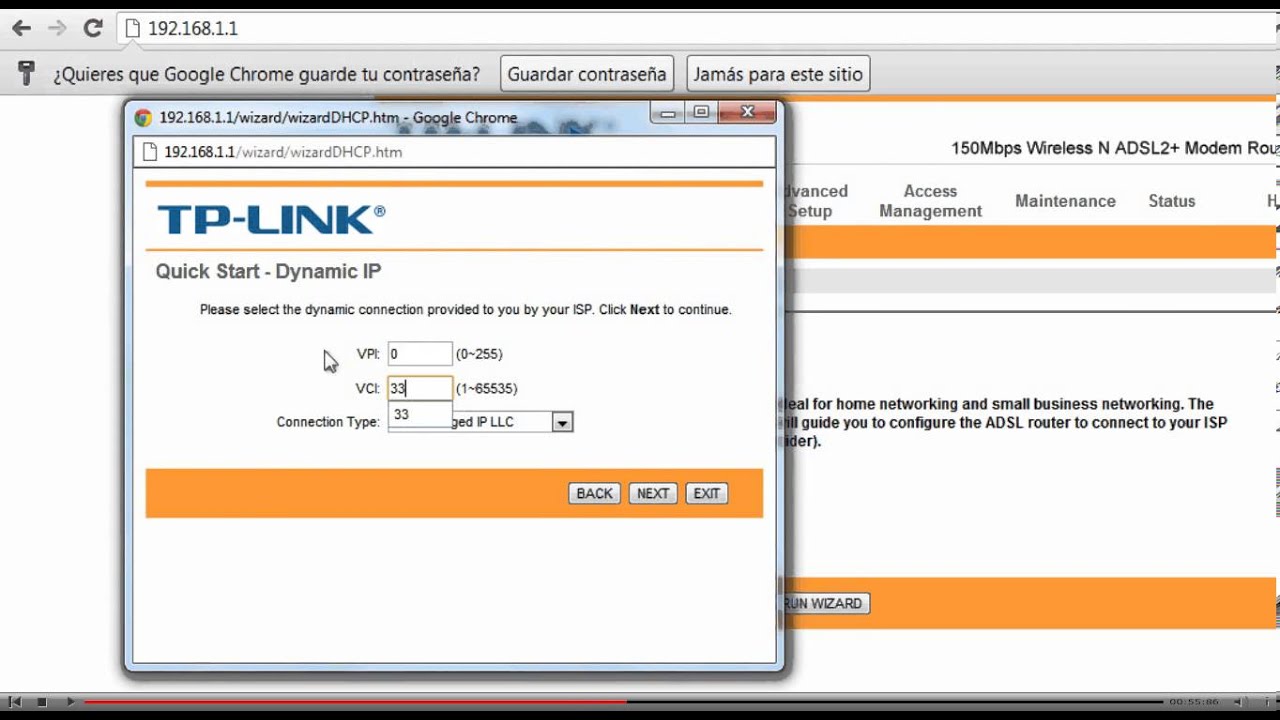Click the Chrome icon in the popup title bar

tap(143, 117)
